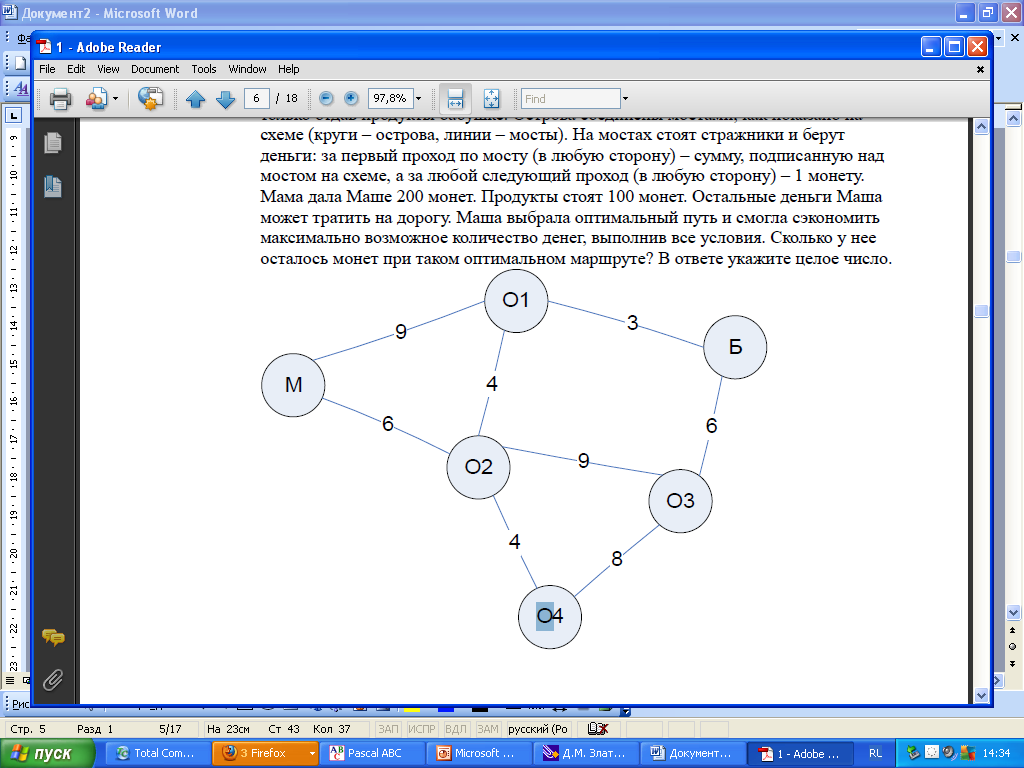Viewport: 1024px width, 768px height.
Task: Close the document with menu bar X
Action: (980, 69)
